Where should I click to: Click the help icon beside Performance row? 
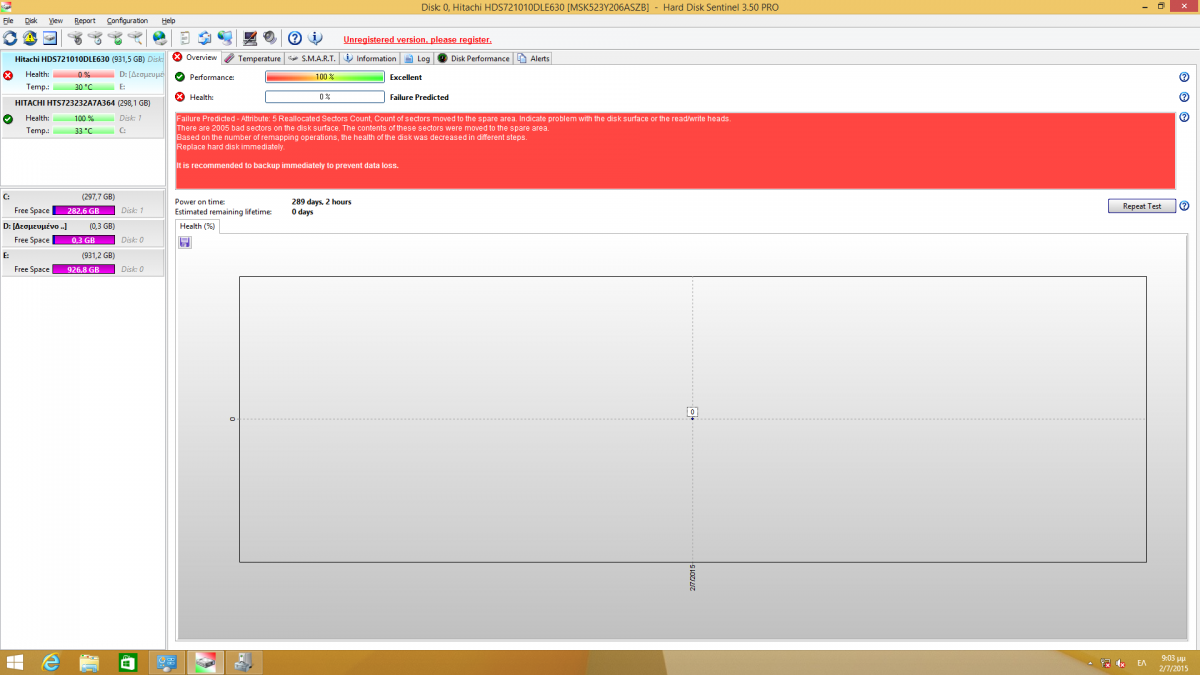pyautogui.click(x=1184, y=77)
